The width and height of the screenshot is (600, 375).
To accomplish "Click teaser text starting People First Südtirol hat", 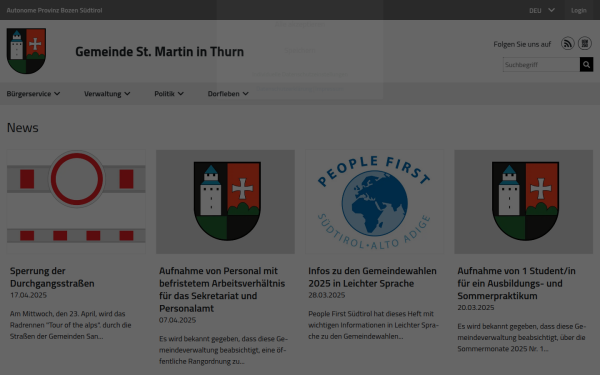I will tap(373, 325).
